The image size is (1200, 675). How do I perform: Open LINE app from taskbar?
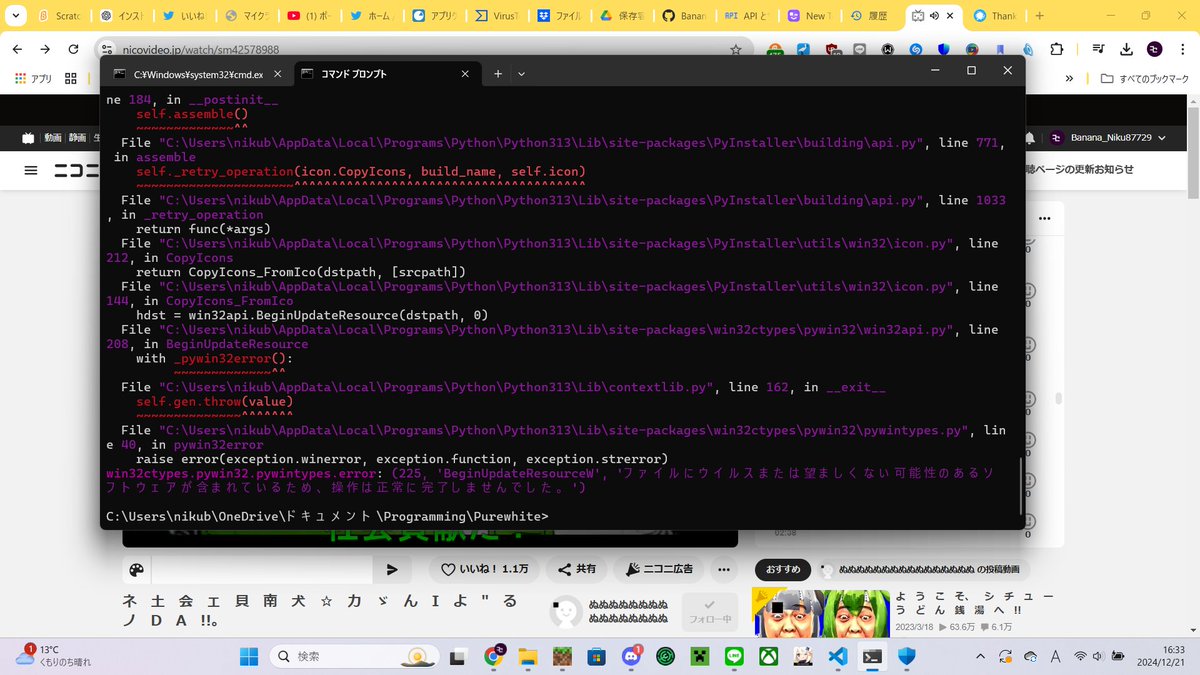[x=734, y=656]
